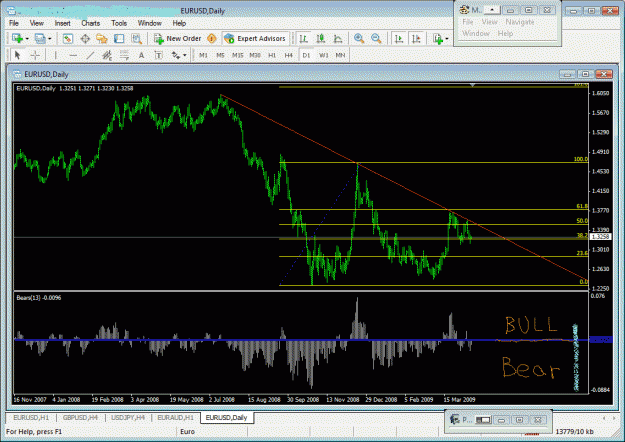The height and width of the screenshot is (442, 625).
Task: Click up-arrow button in small M.. window
Action: tap(492, 10)
